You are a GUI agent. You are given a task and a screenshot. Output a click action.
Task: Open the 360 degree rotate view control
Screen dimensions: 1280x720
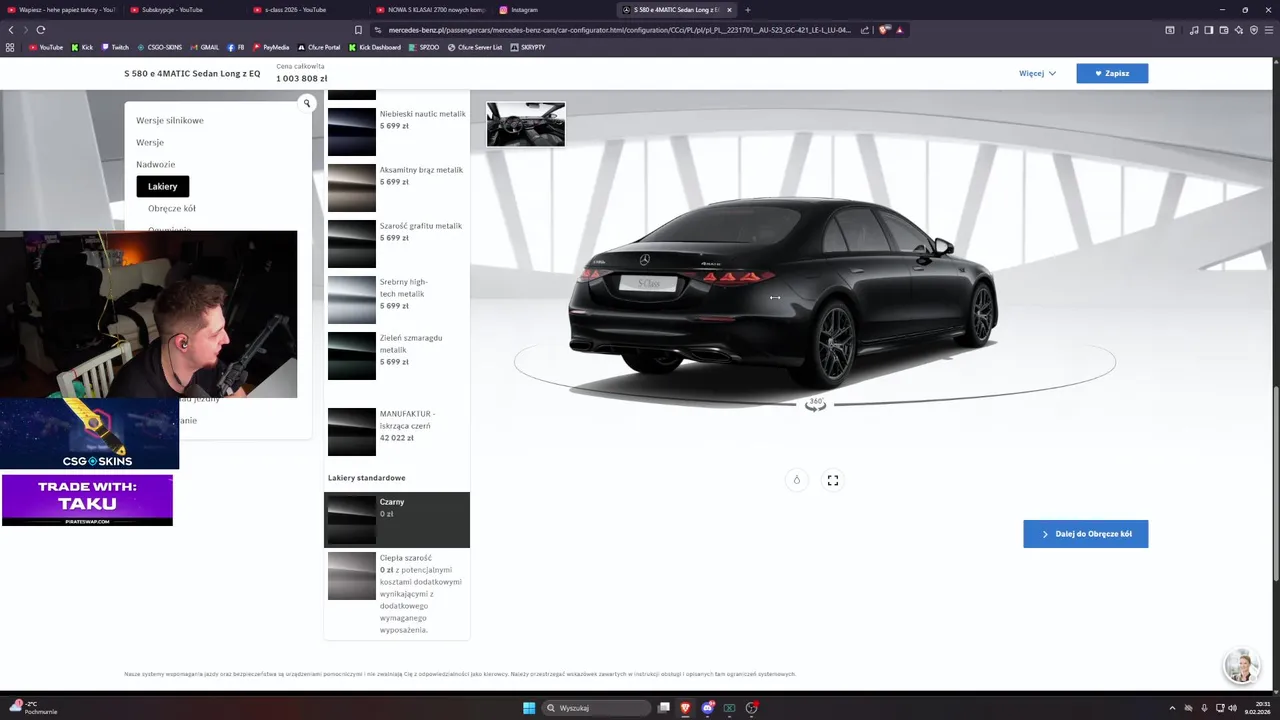coord(816,403)
